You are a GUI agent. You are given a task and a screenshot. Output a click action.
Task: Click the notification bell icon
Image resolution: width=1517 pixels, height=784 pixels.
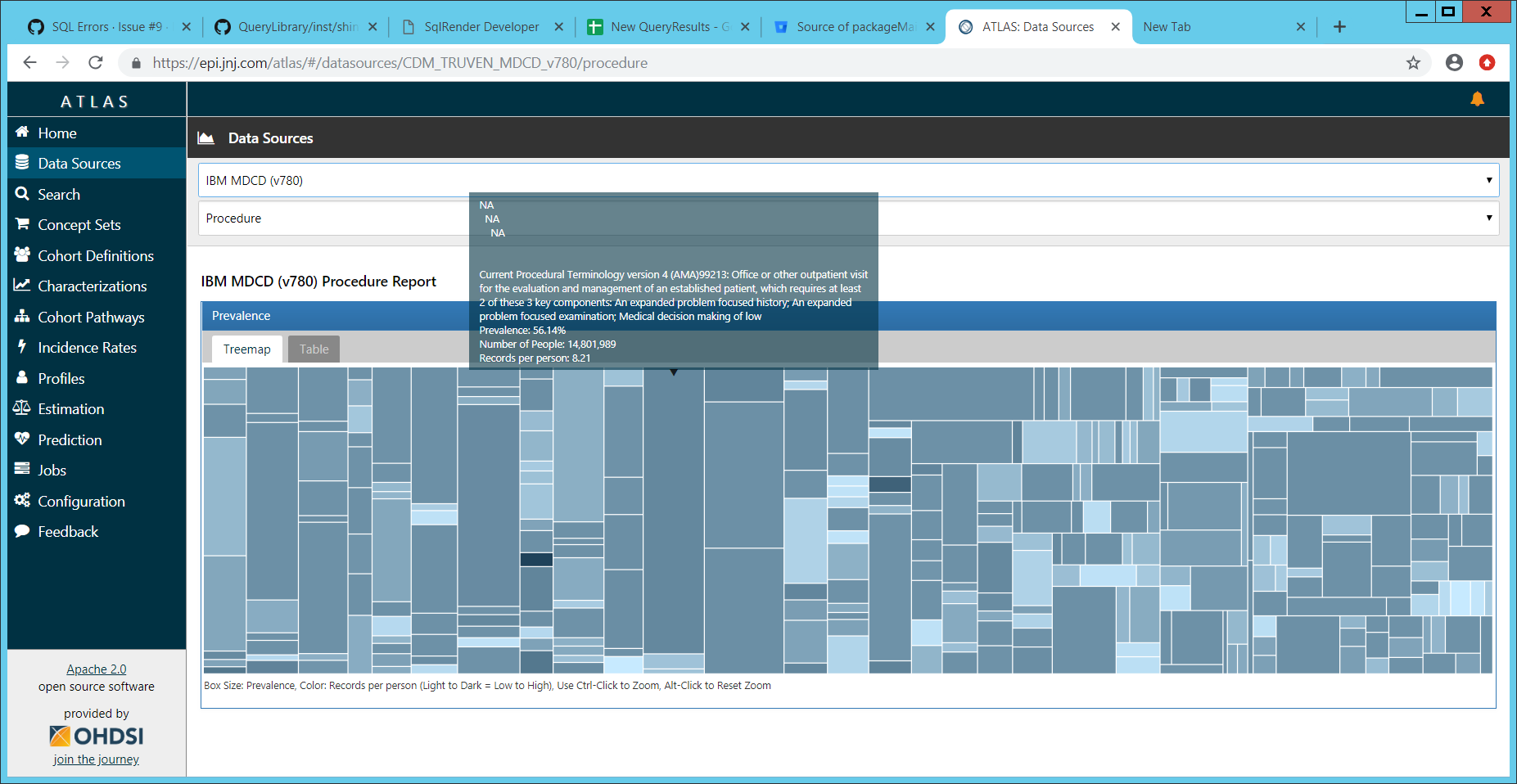click(x=1477, y=99)
